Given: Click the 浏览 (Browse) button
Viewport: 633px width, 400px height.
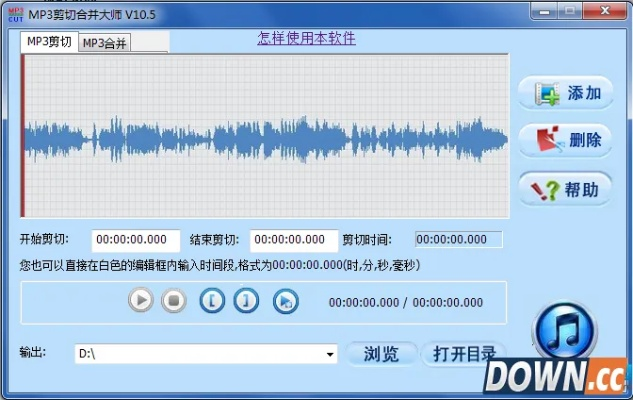Looking at the screenshot, I should (x=381, y=354).
